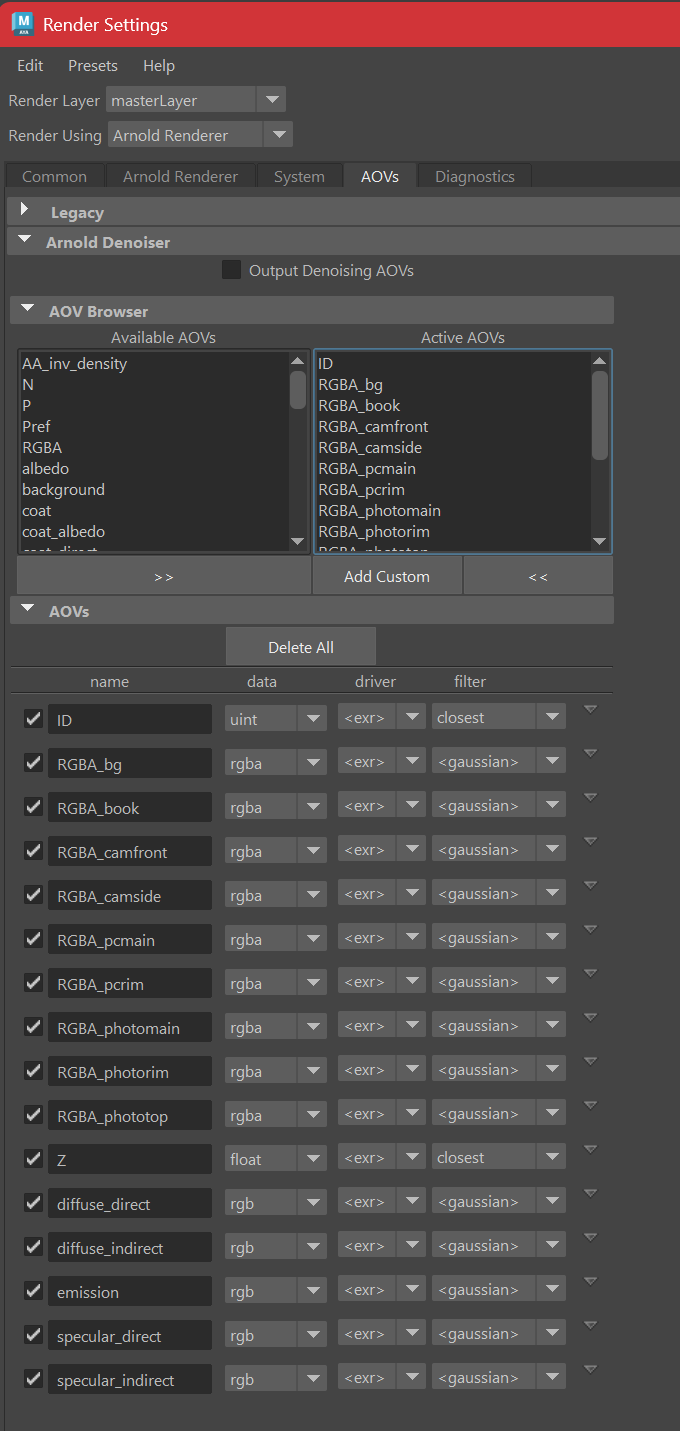The image size is (680, 1431).
Task: Click the Delete All button
Action: click(301, 647)
